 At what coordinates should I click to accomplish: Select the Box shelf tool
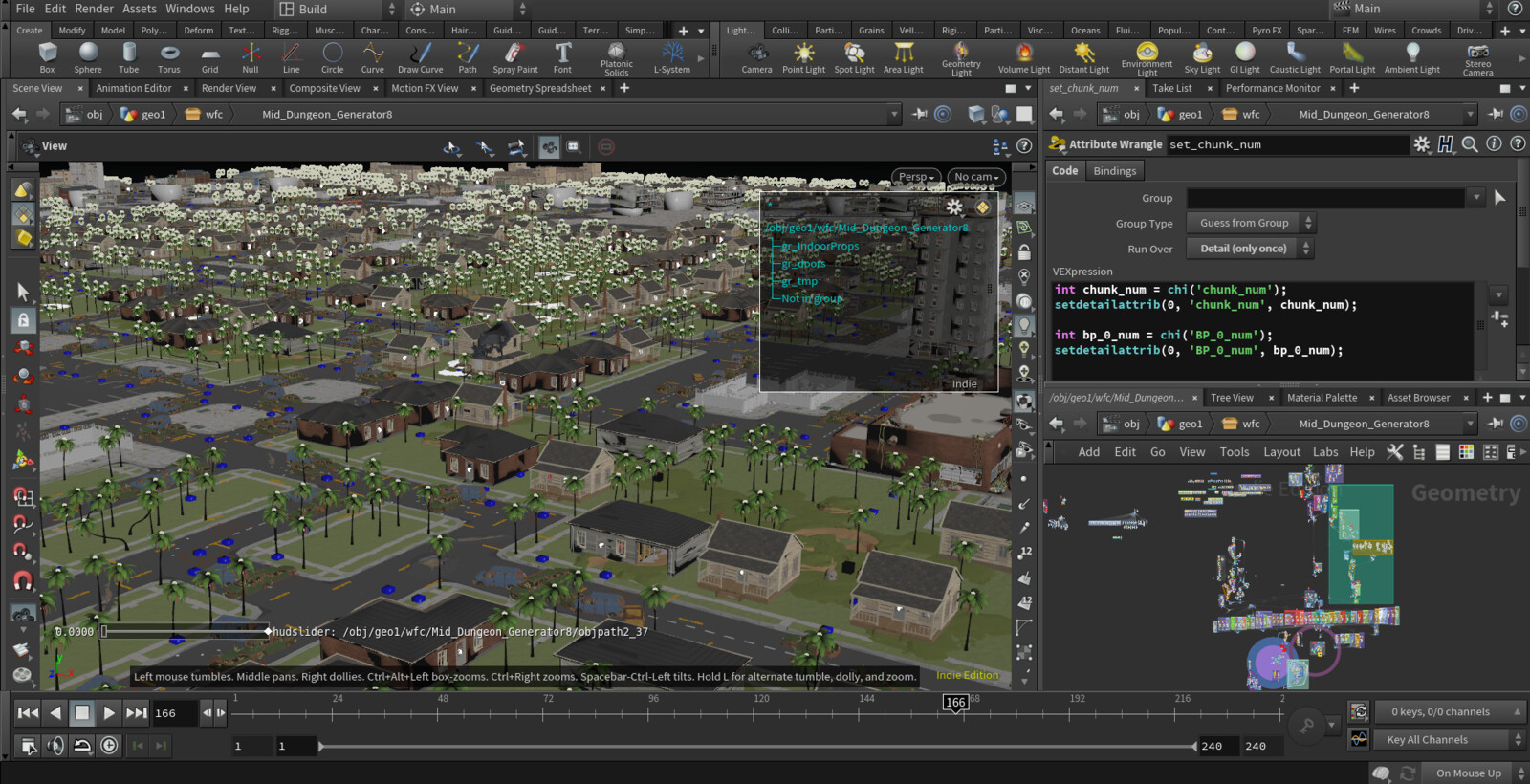click(x=47, y=57)
